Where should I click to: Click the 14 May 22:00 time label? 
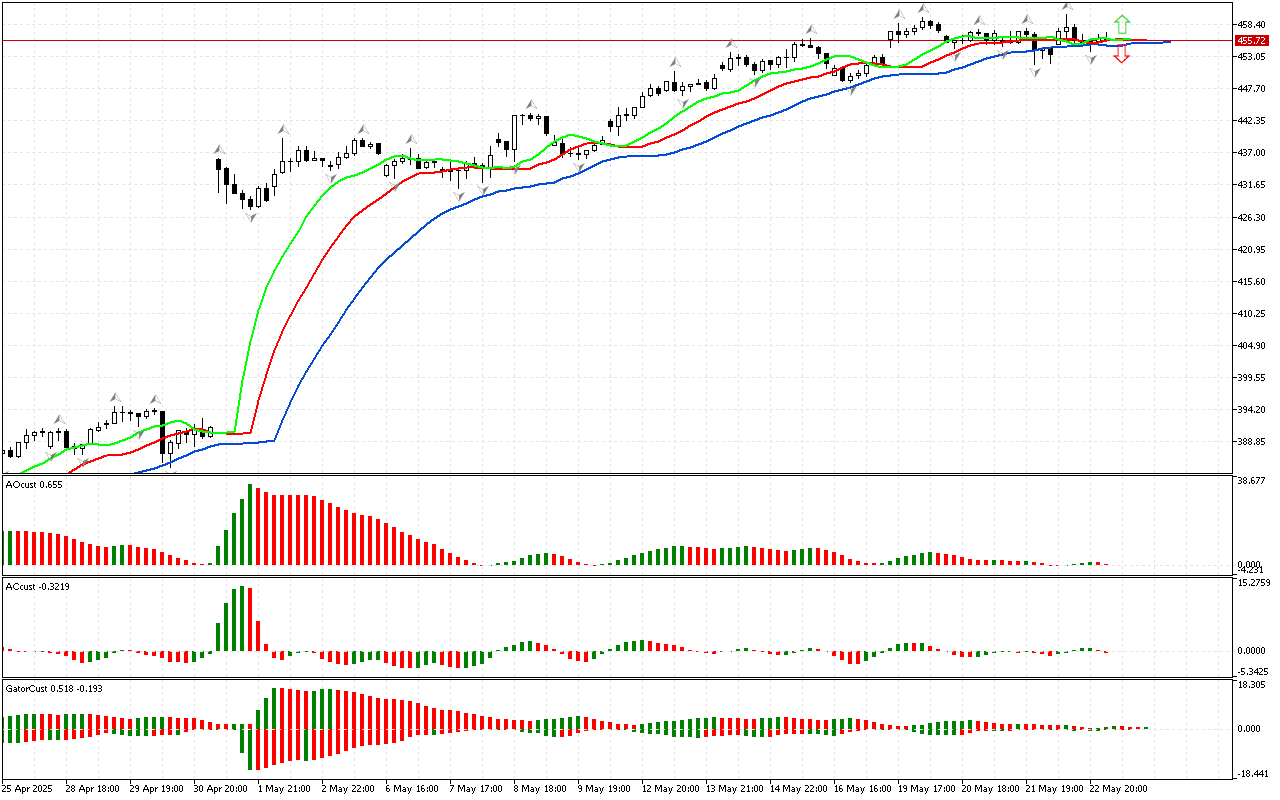(x=796, y=788)
